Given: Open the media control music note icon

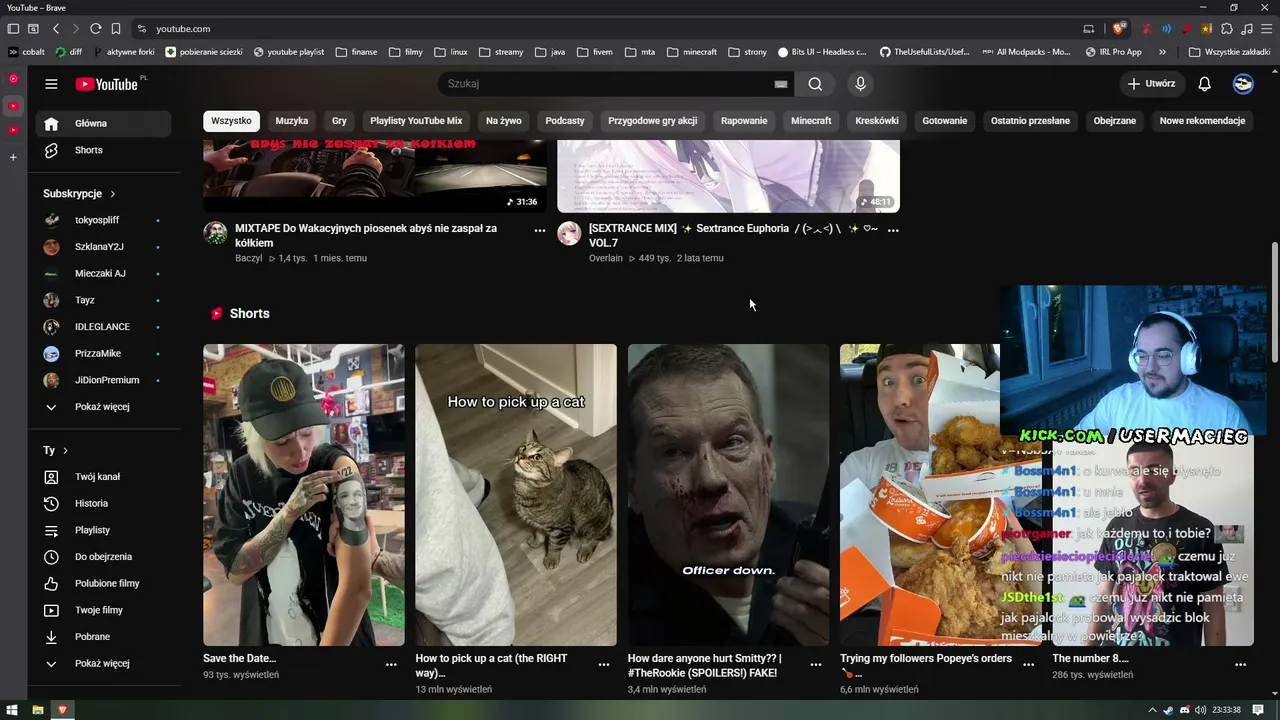Looking at the screenshot, I should (1245, 29).
